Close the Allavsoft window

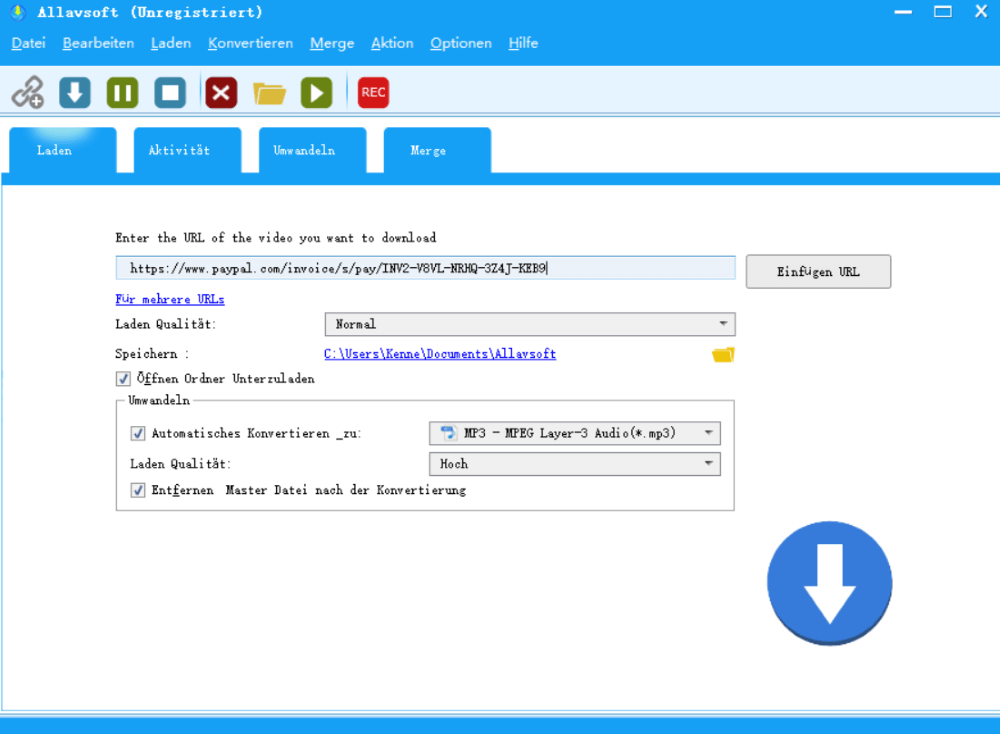click(x=982, y=11)
